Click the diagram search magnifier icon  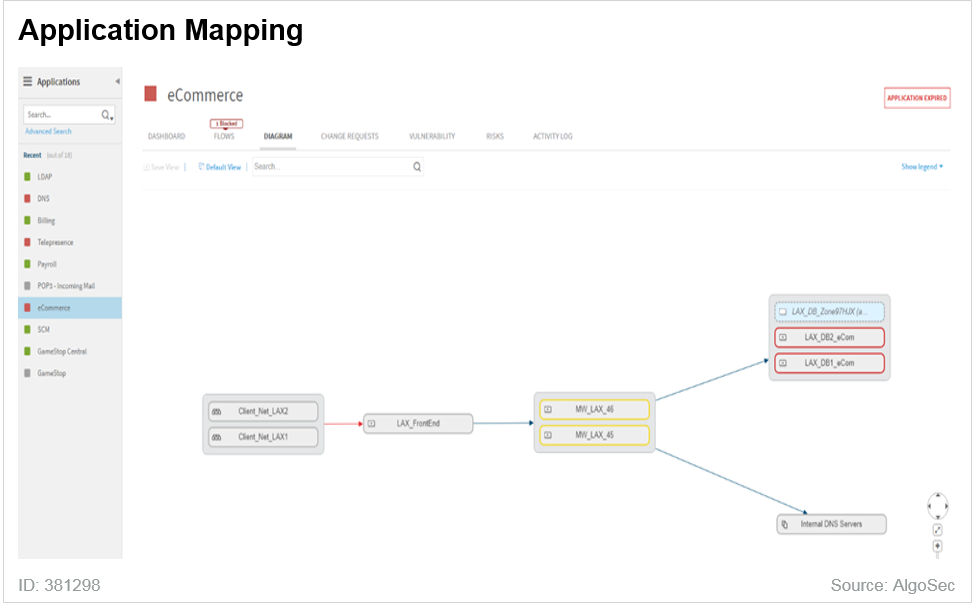click(x=417, y=167)
